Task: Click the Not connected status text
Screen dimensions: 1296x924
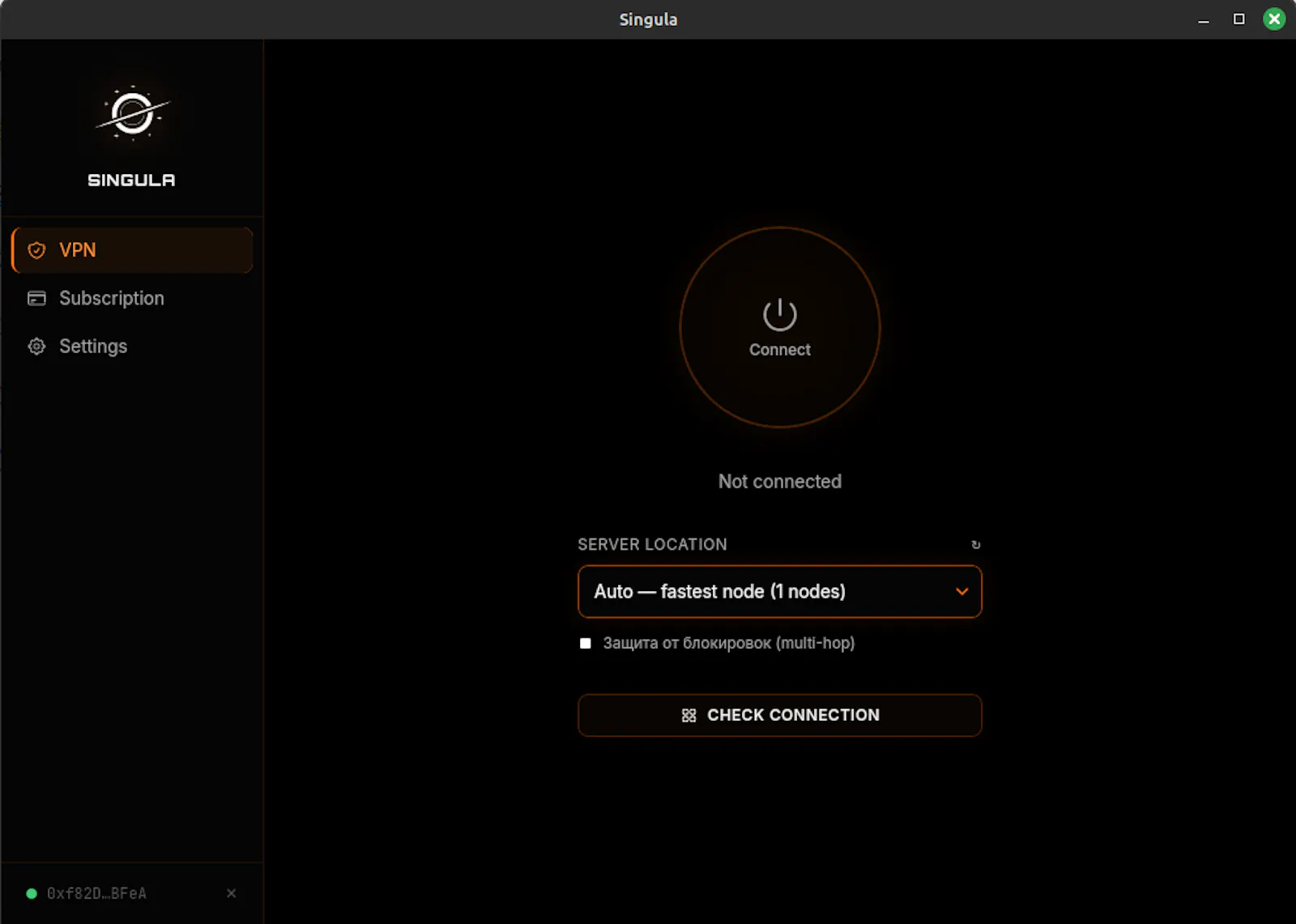Action: pyautogui.click(x=779, y=481)
